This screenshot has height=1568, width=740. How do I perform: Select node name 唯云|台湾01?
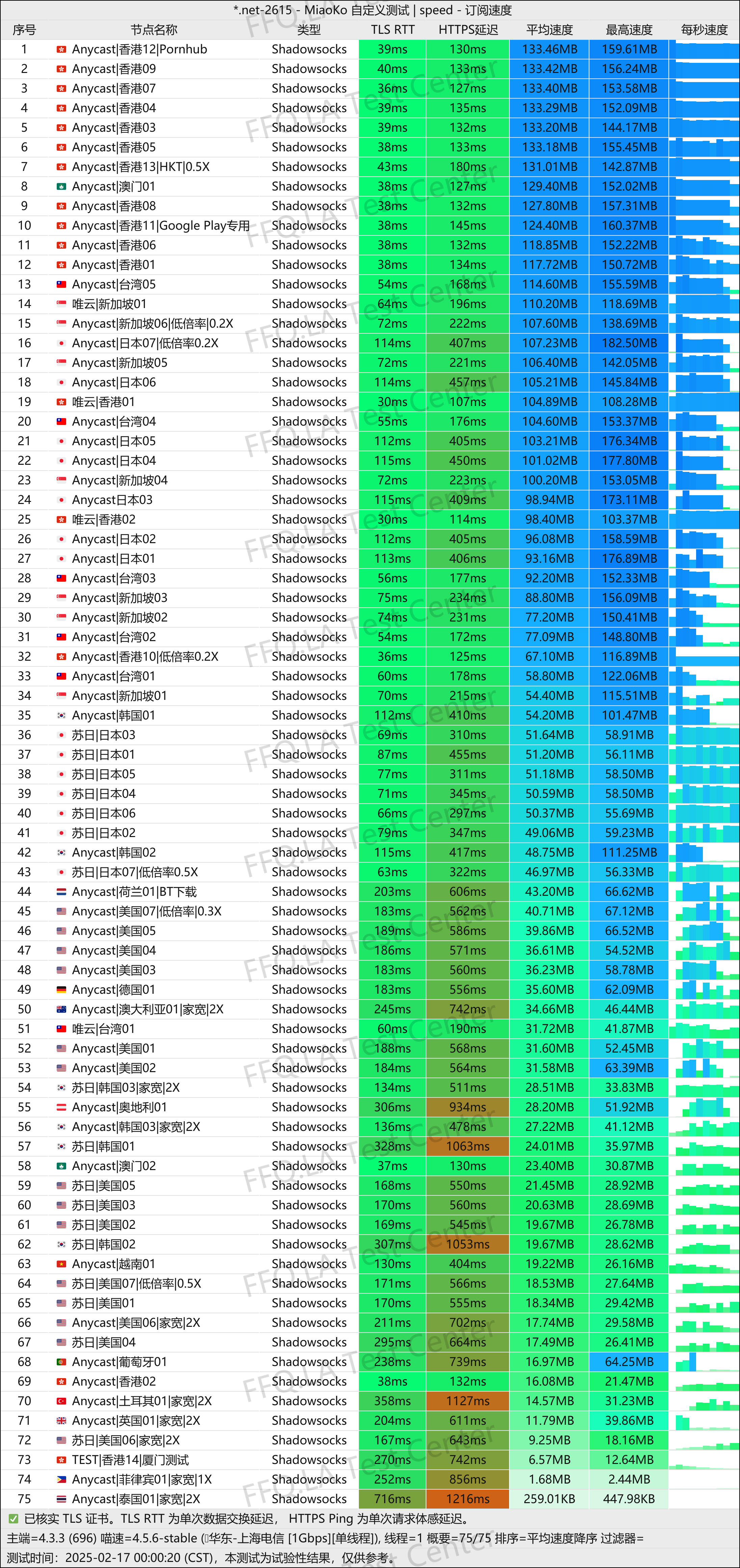[103, 1029]
